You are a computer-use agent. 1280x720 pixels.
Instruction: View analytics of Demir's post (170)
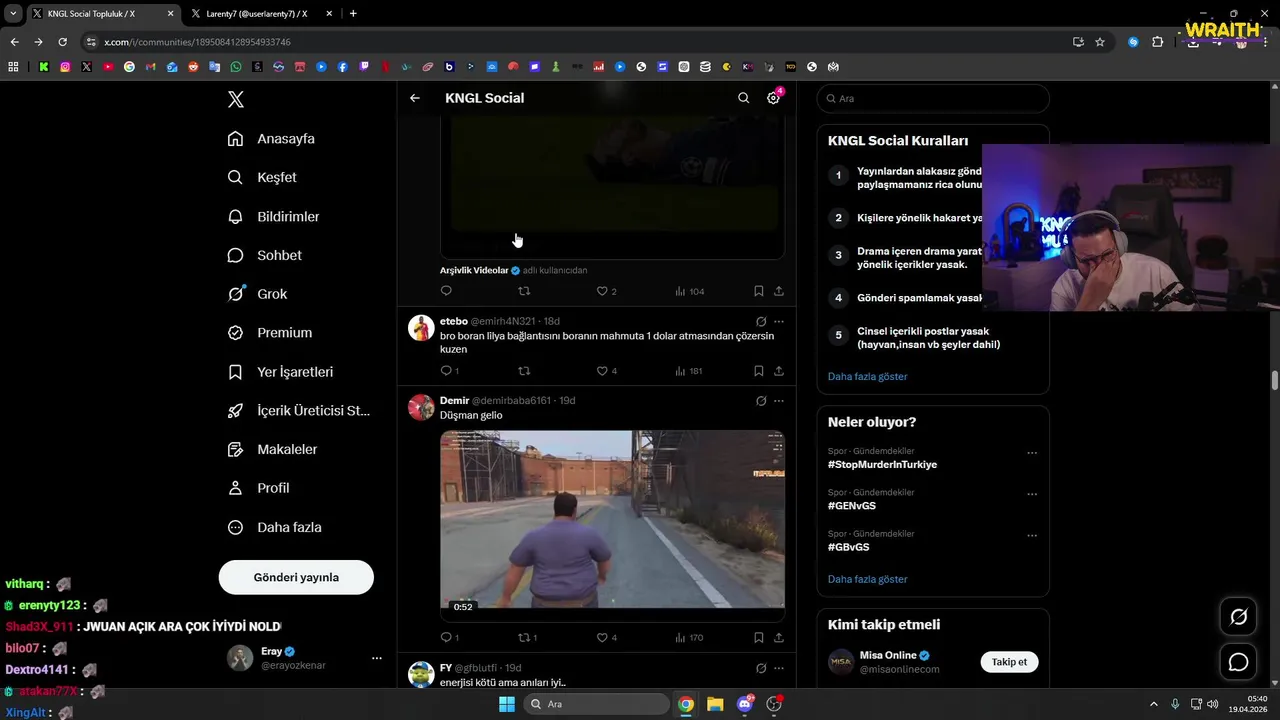tap(688, 637)
